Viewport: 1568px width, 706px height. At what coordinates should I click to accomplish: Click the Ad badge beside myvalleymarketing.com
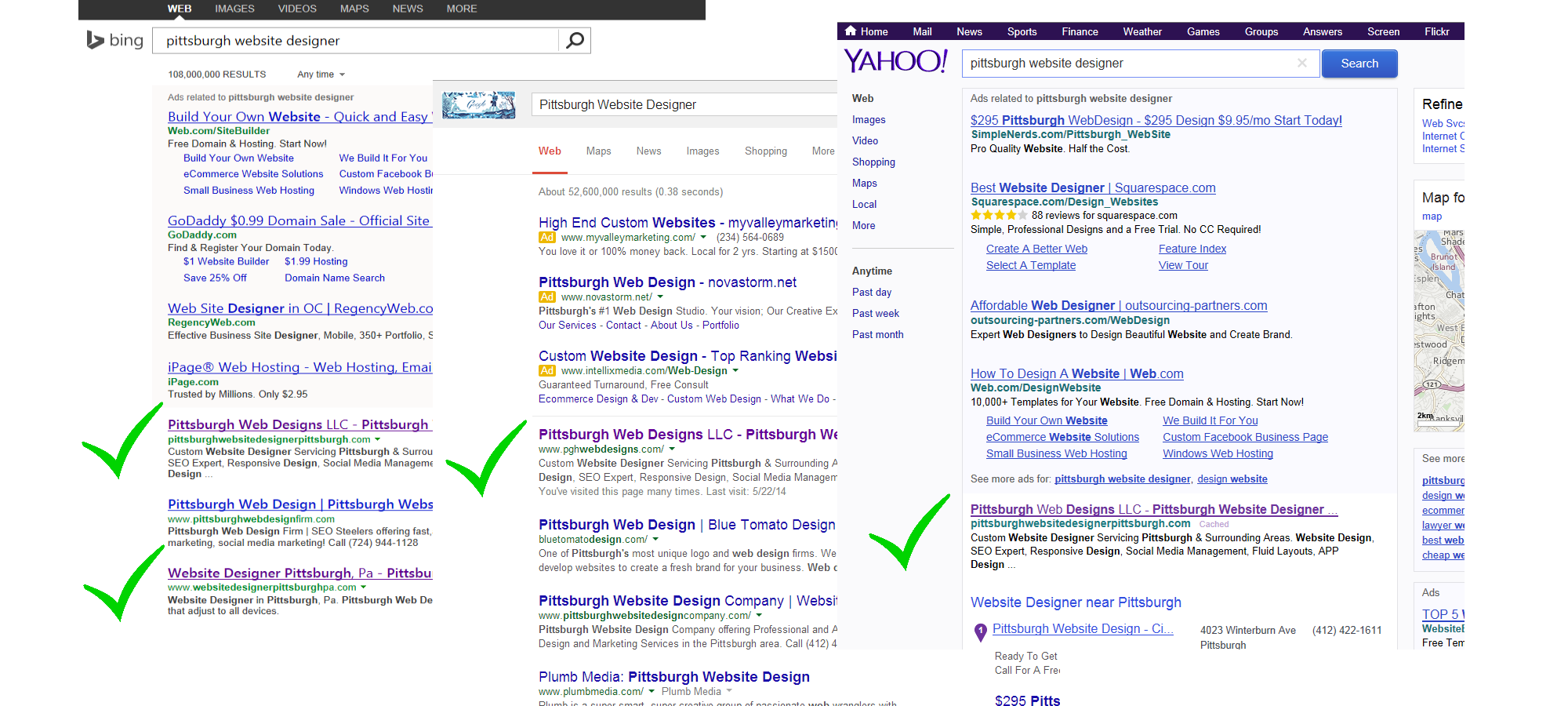point(547,238)
